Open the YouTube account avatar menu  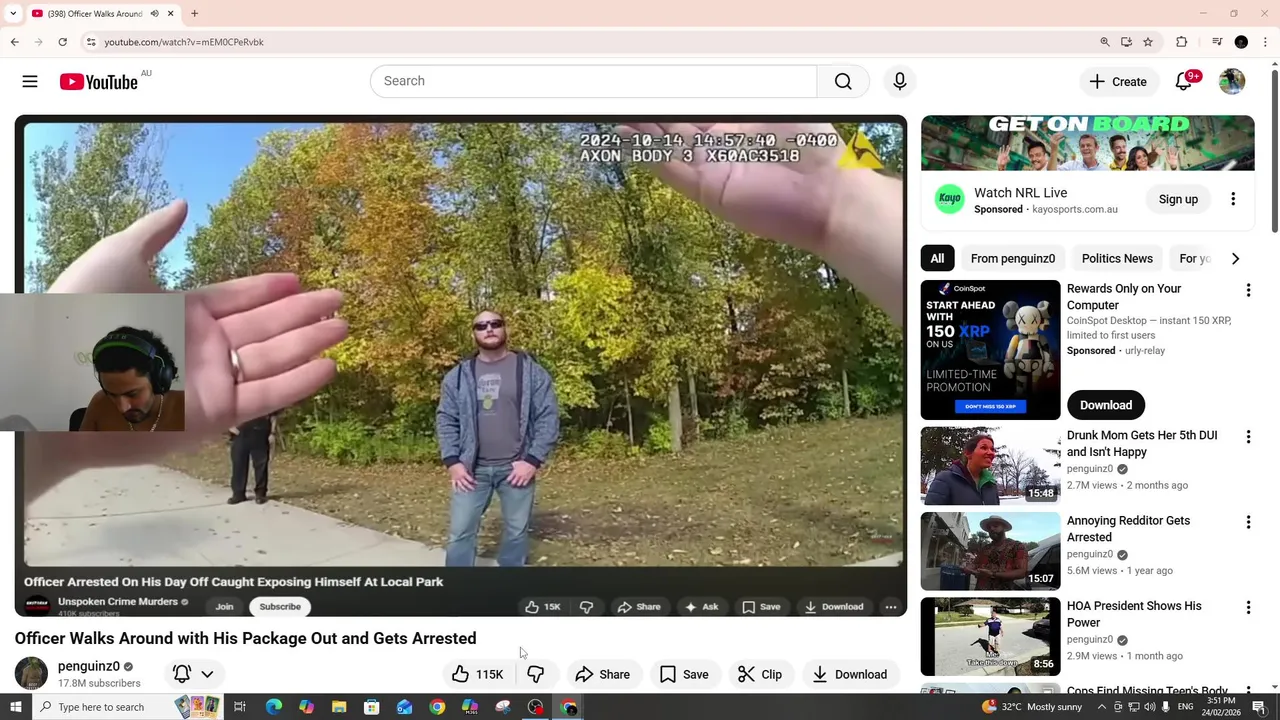click(1232, 81)
